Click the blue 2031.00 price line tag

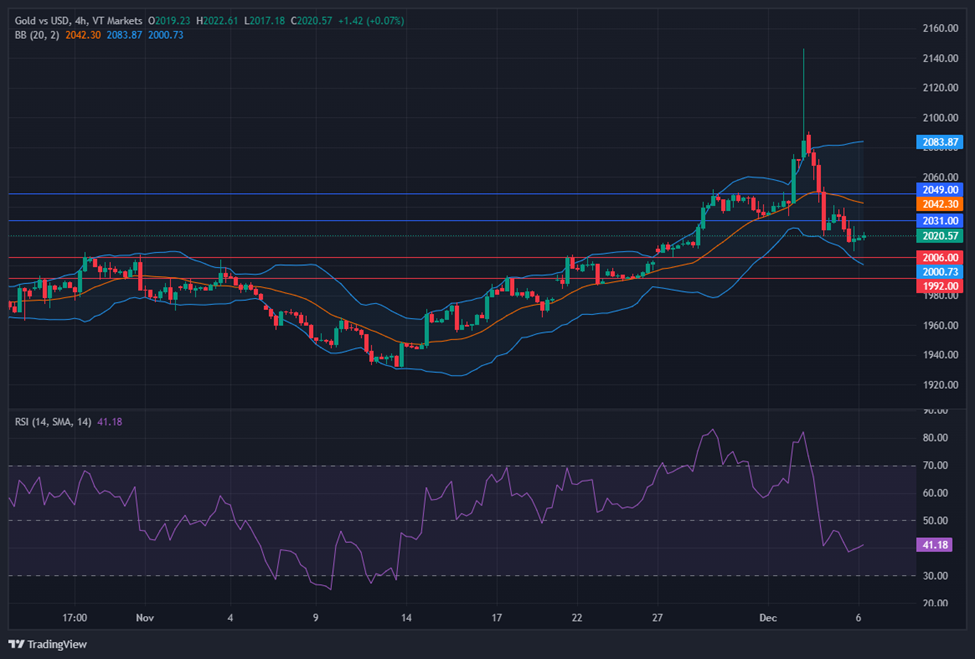click(x=940, y=221)
